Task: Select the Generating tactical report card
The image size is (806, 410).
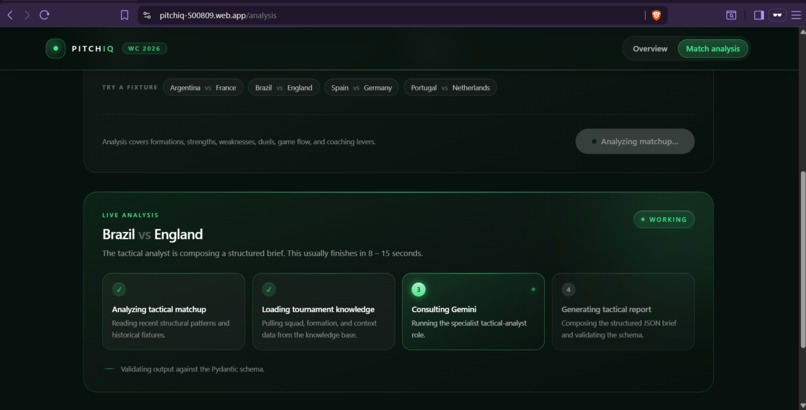Action: [x=623, y=311]
